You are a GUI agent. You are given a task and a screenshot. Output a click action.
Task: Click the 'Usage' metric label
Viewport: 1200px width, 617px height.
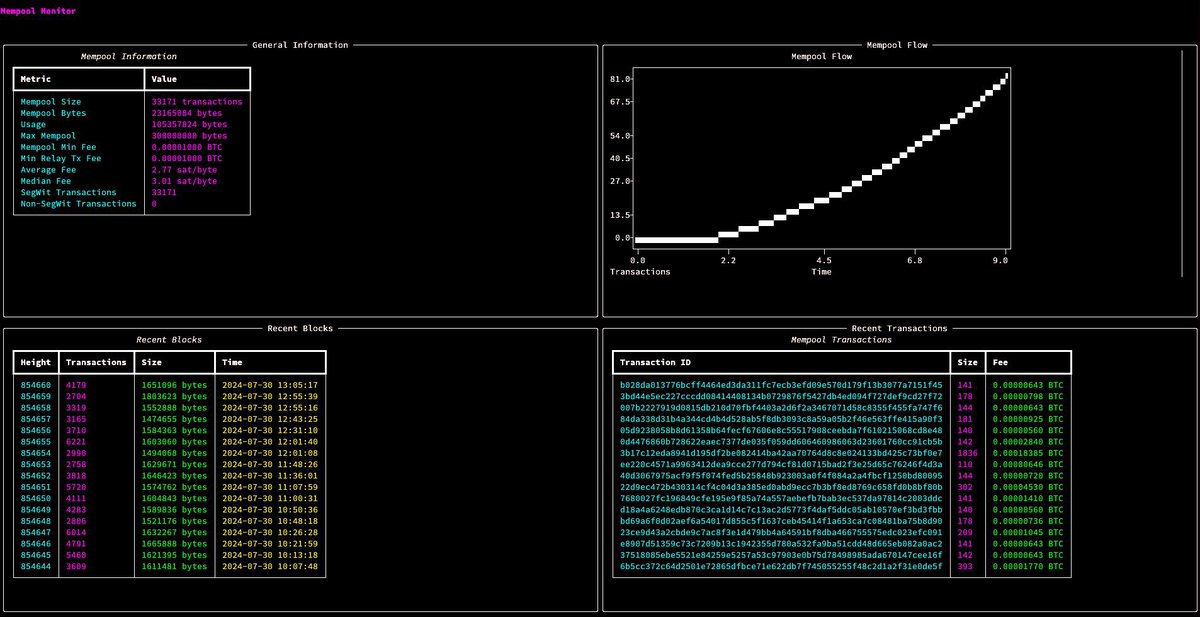(33, 124)
